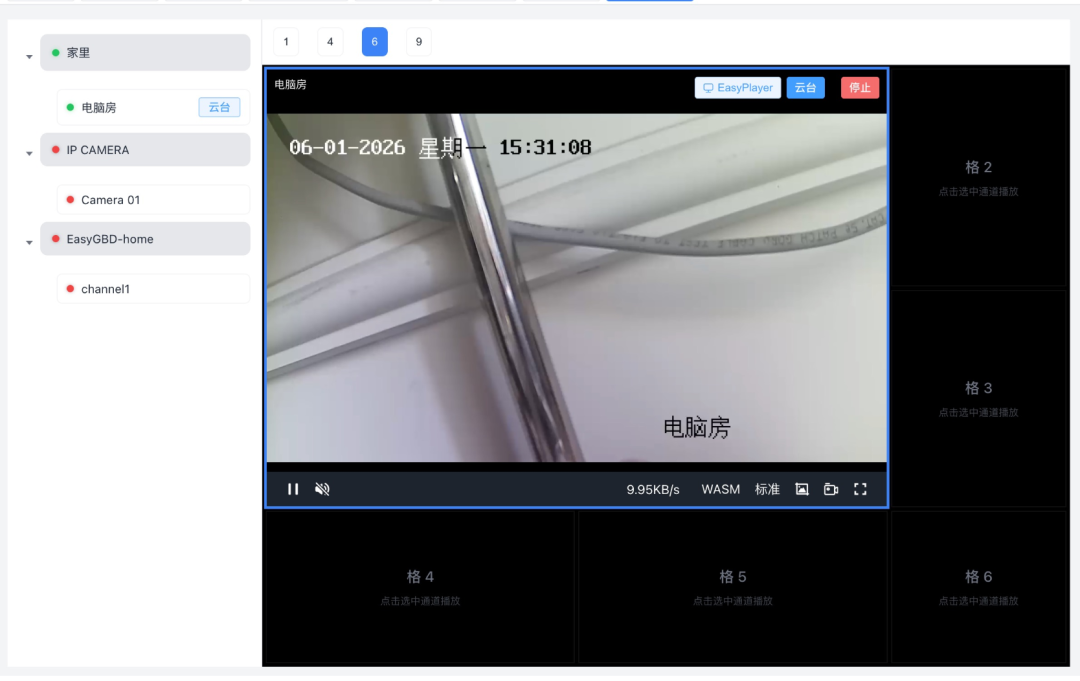Click the 云台 button in player header

tap(805, 87)
